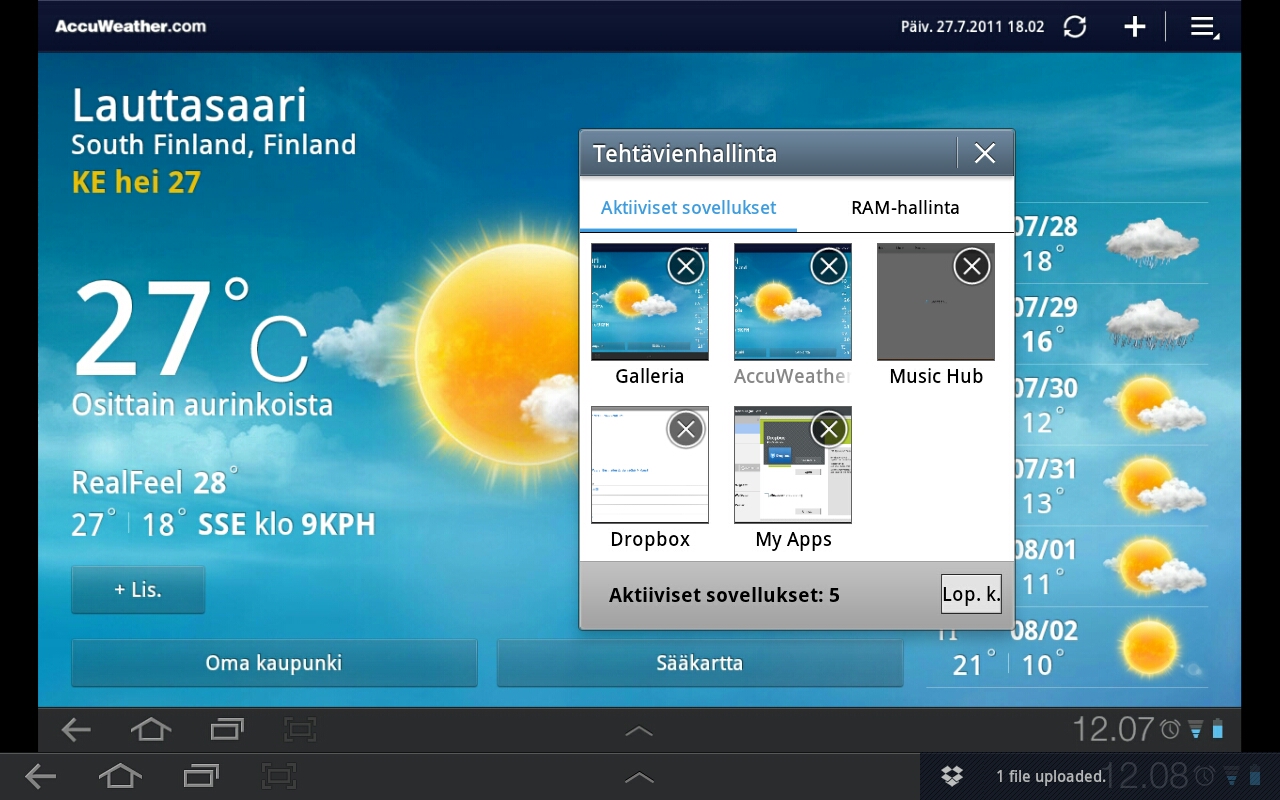Tap the 'Osittain aurinkoista' condition text
The width and height of the screenshot is (1280, 800).
(x=202, y=405)
